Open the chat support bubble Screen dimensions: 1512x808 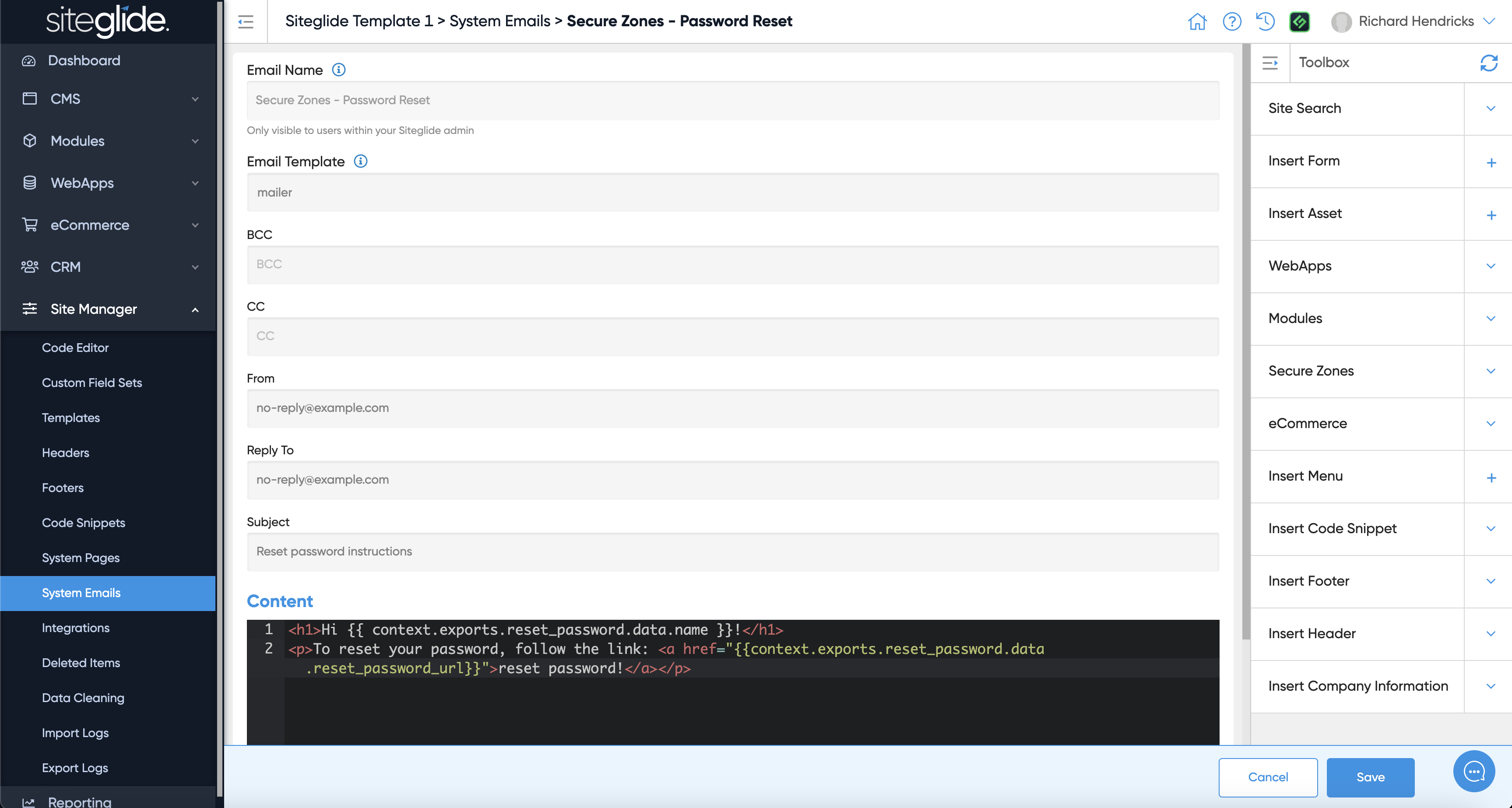(1473, 771)
